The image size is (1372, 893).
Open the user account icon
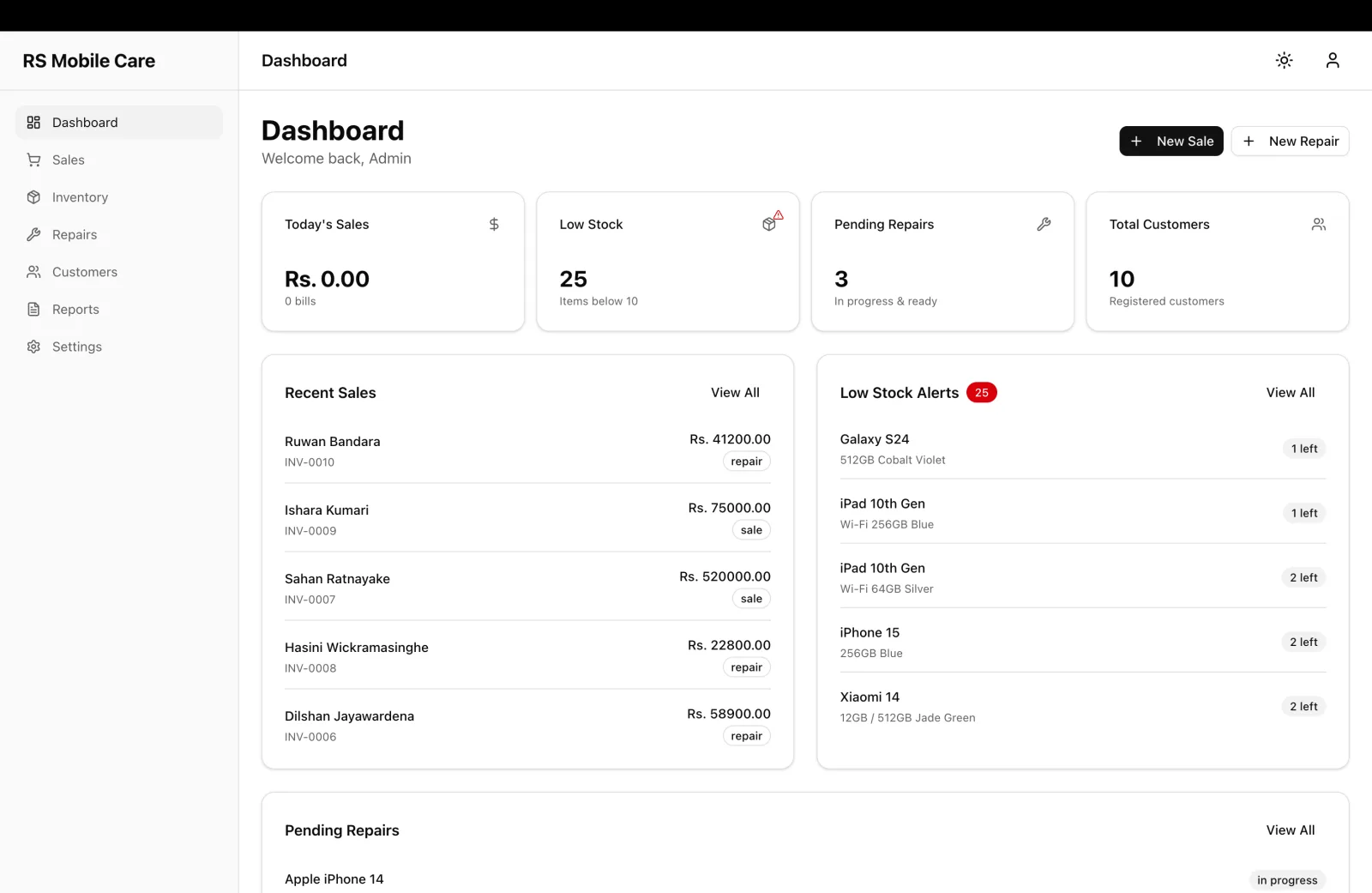tap(1332, 60)
